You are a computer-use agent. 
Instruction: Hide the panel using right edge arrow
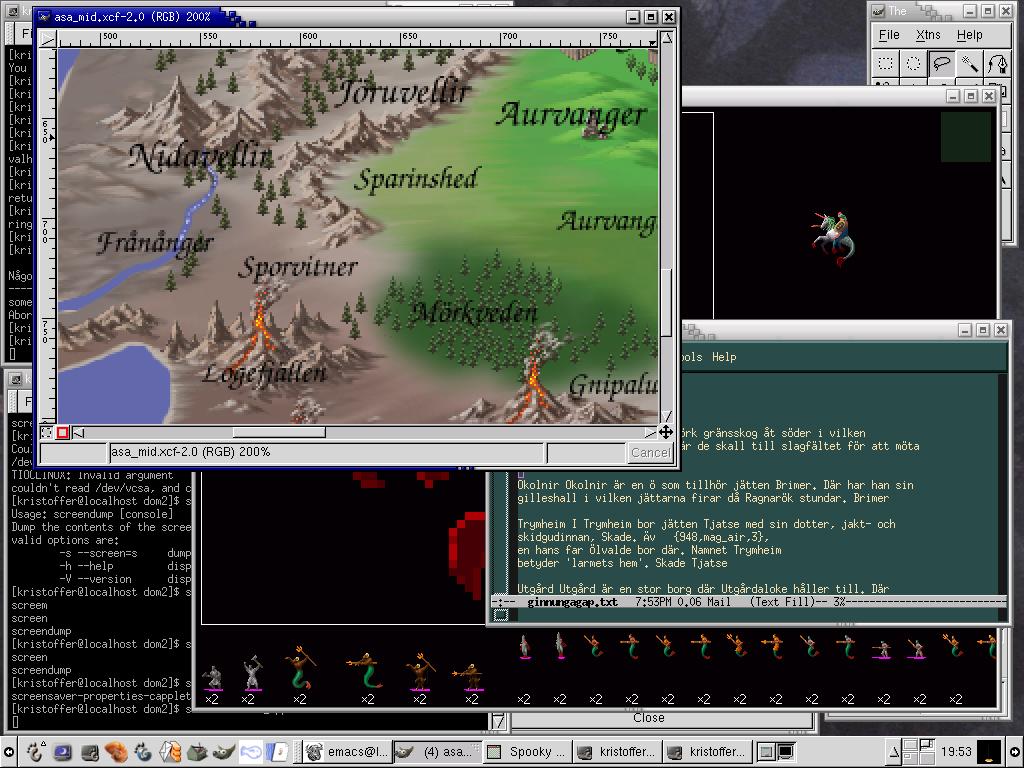click(x=1016, y=752)
